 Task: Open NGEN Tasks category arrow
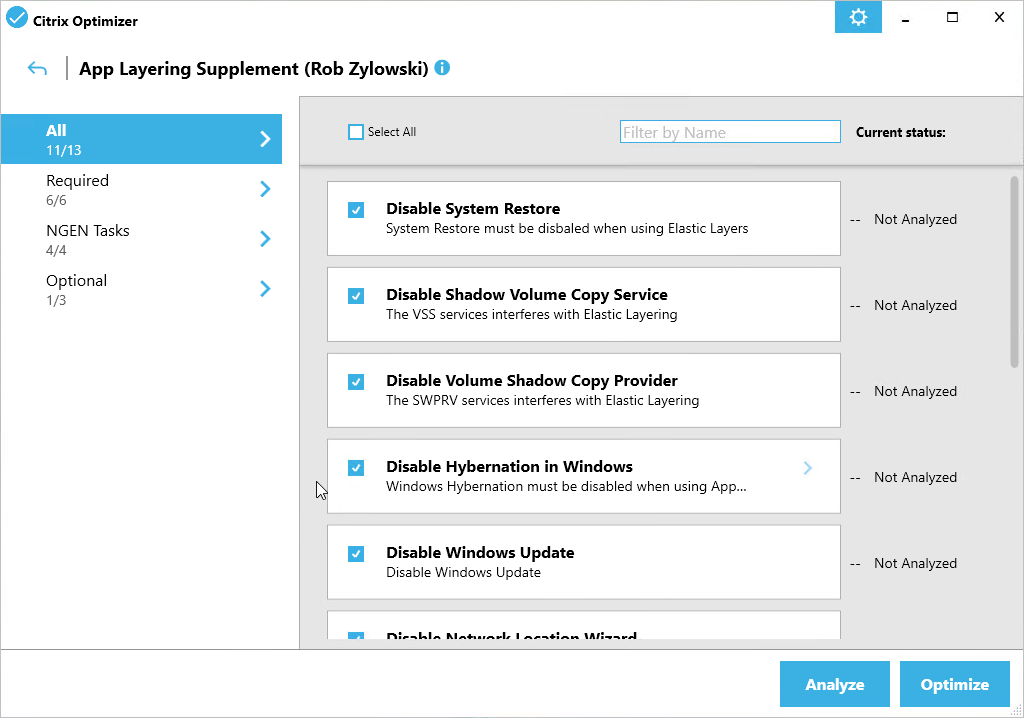(265, 239)
